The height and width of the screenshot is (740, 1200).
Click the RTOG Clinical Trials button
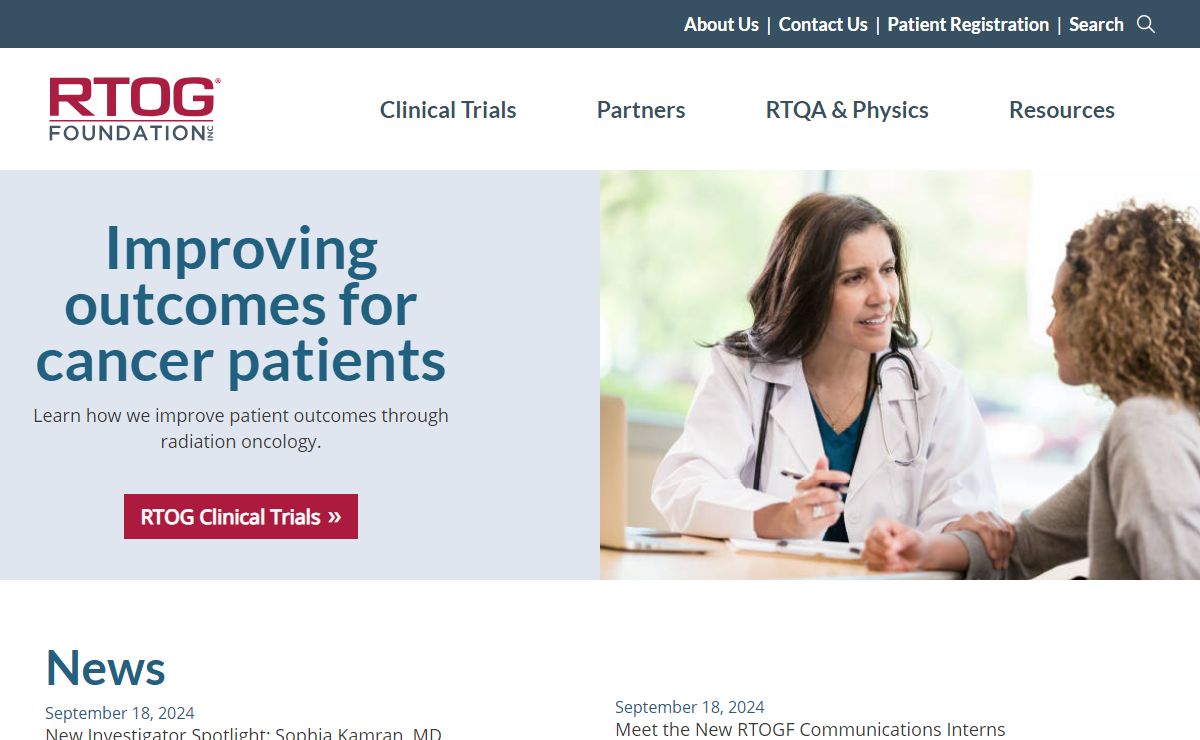tap(241, 516)
